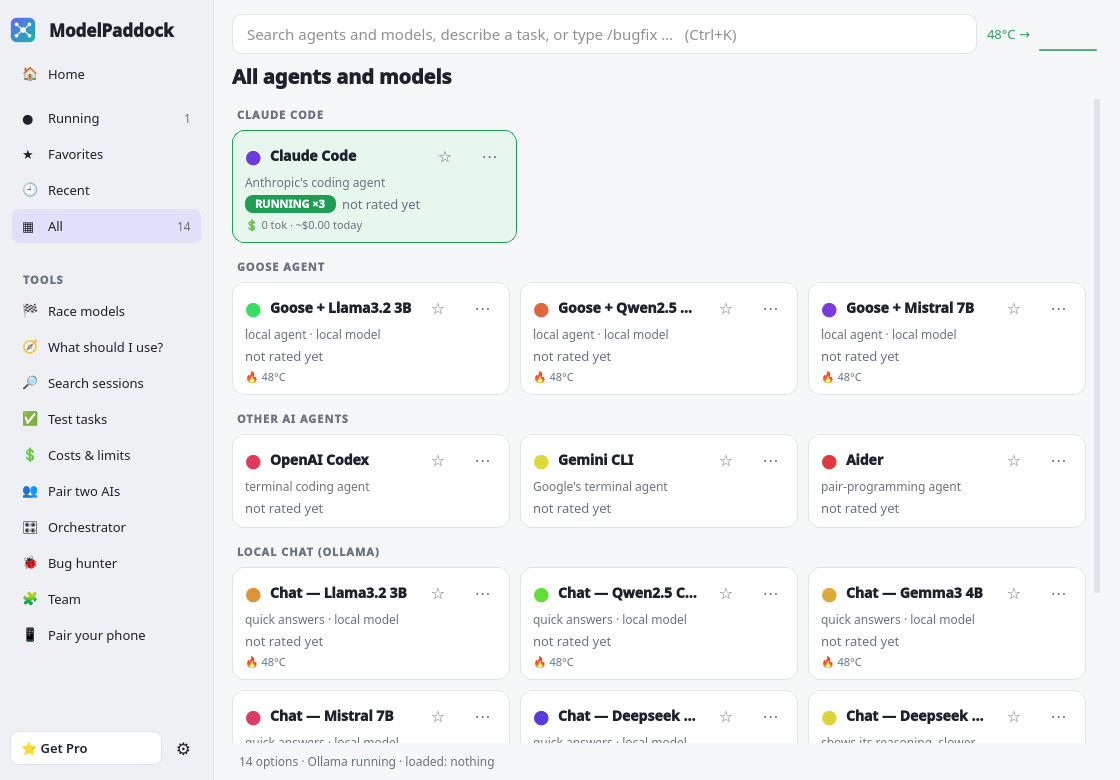Click the Get Pro button

(x=86, y=748)
